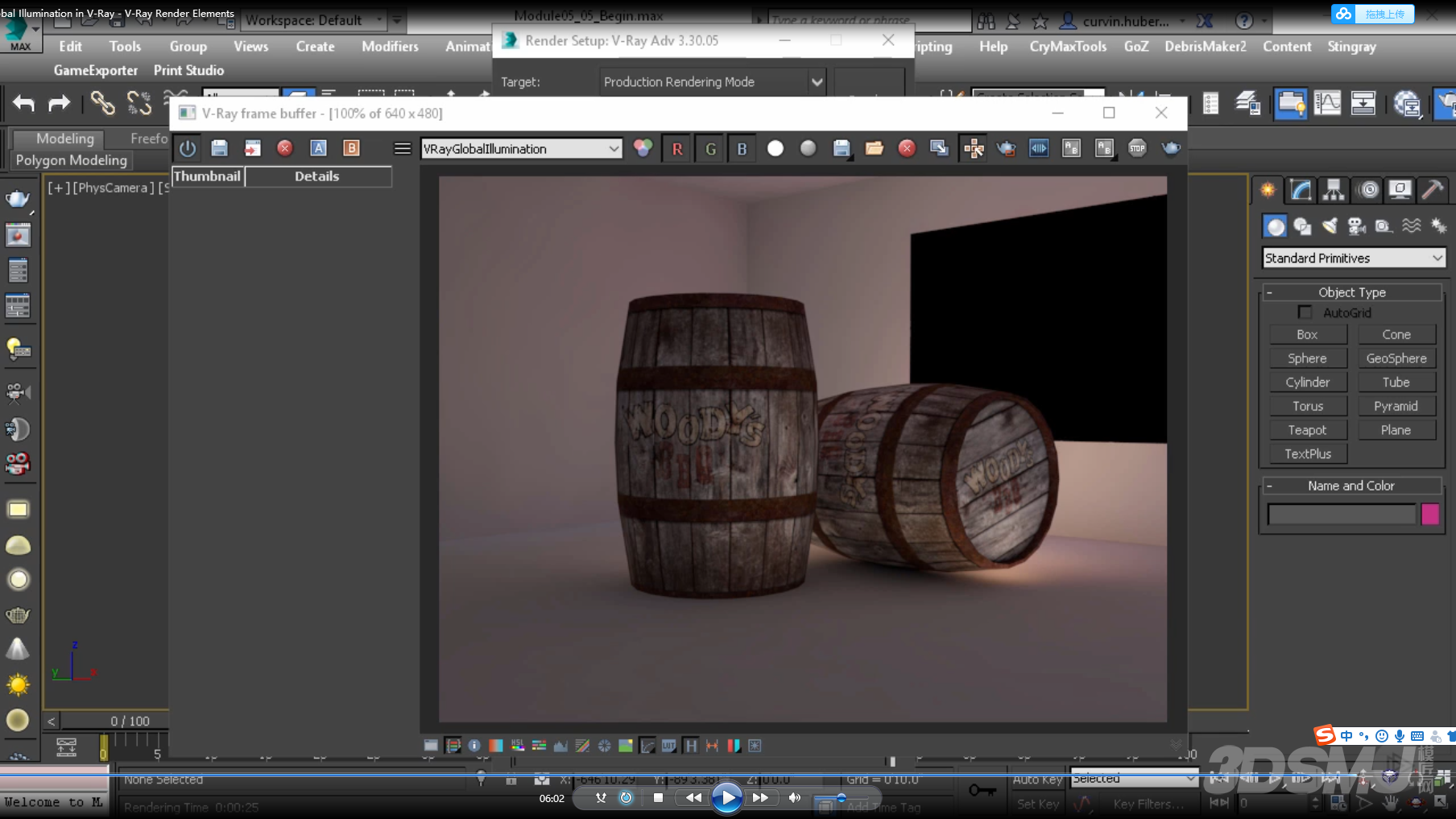The height and width of the screenshot is (819, 1456).
Task: Open VRayGlobalIllumination channel dropdown
Action: pyautogui.click(x=521, y=148)
